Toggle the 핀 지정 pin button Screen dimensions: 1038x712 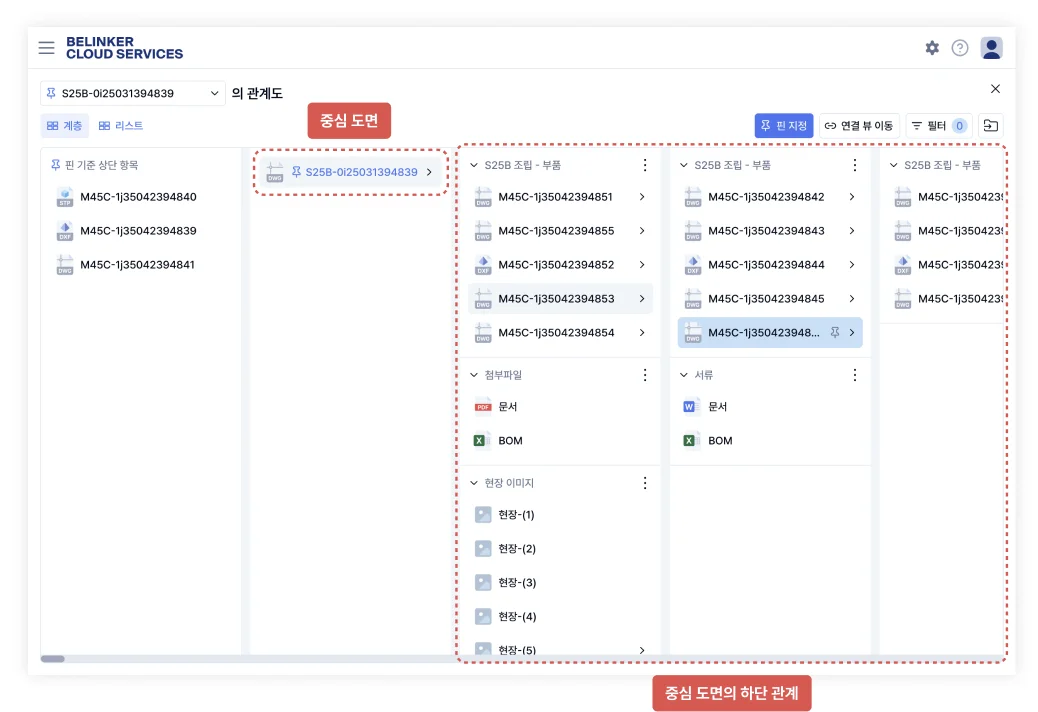click(784, 126)
